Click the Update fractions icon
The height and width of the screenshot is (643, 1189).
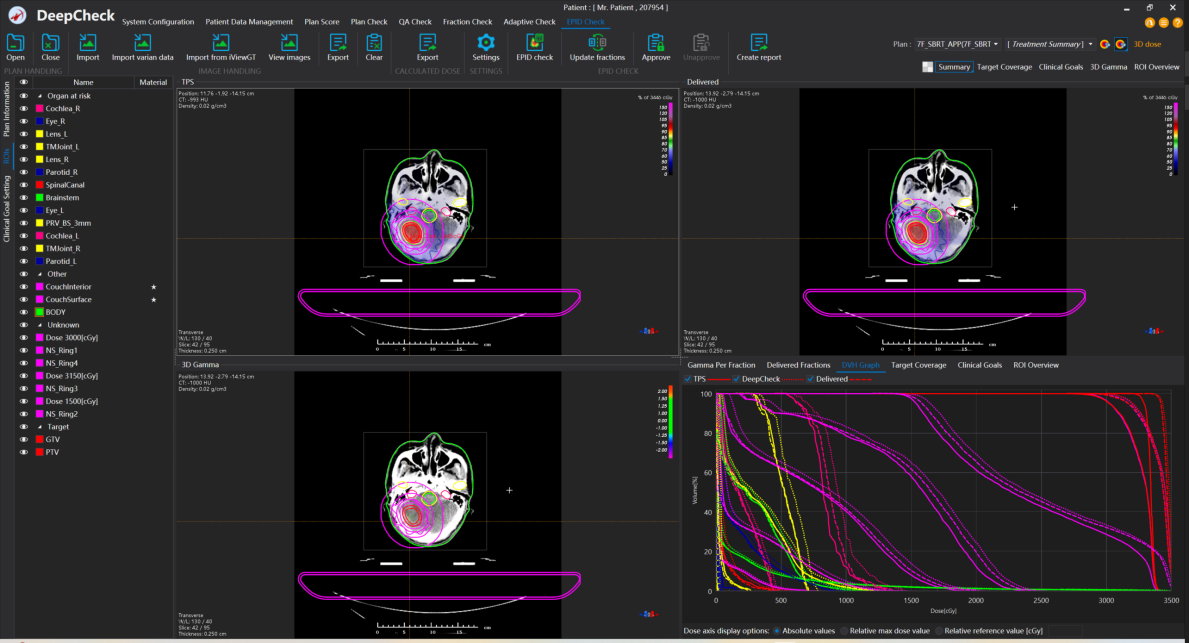(x=597, y=42)
